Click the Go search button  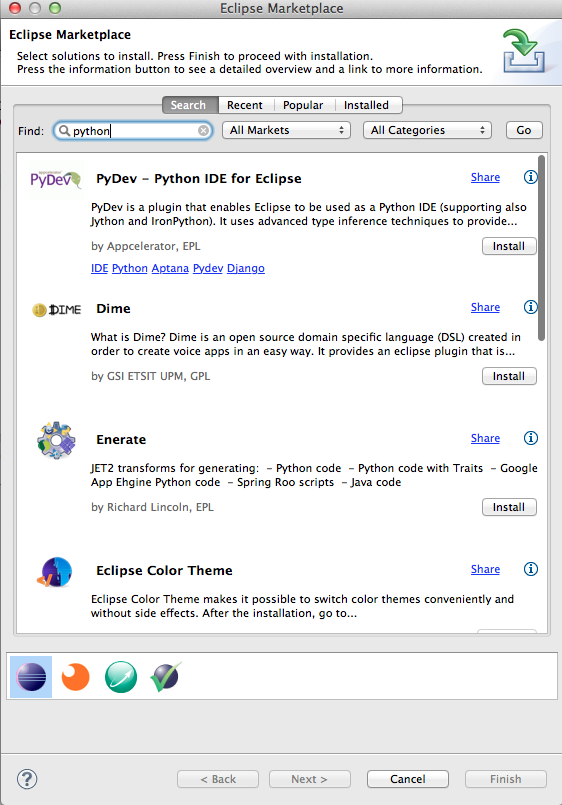point(524,130)
